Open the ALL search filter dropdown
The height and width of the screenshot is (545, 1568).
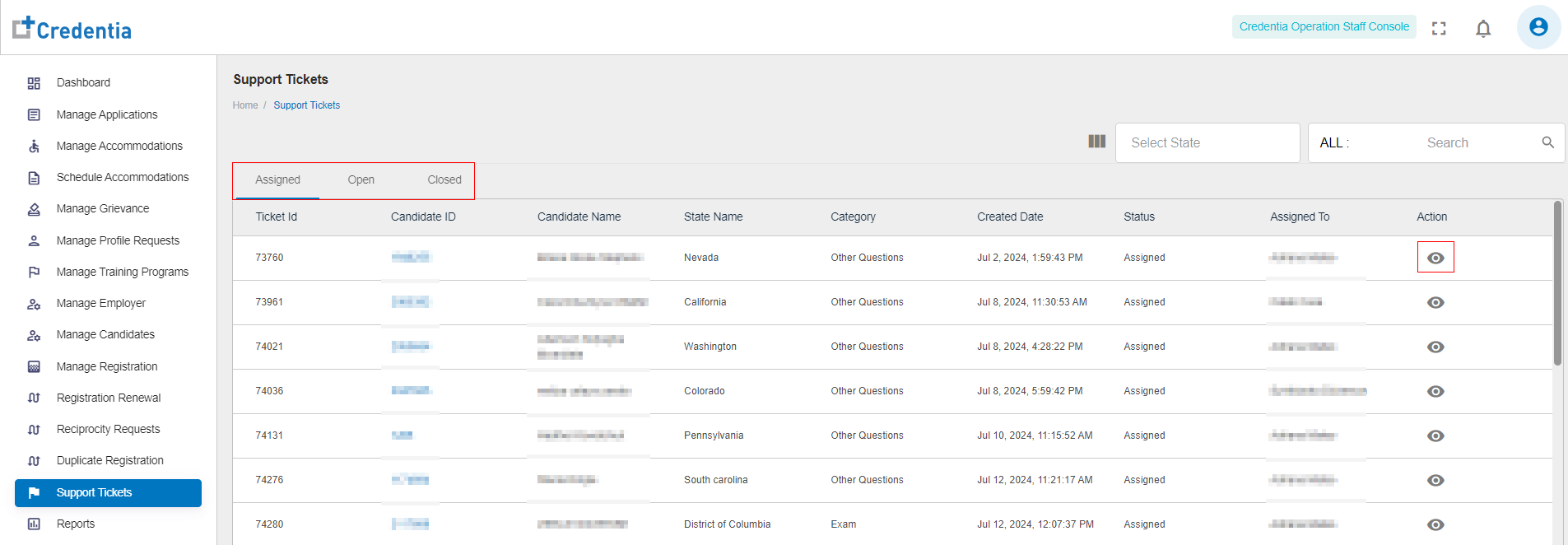point(1334,143)
